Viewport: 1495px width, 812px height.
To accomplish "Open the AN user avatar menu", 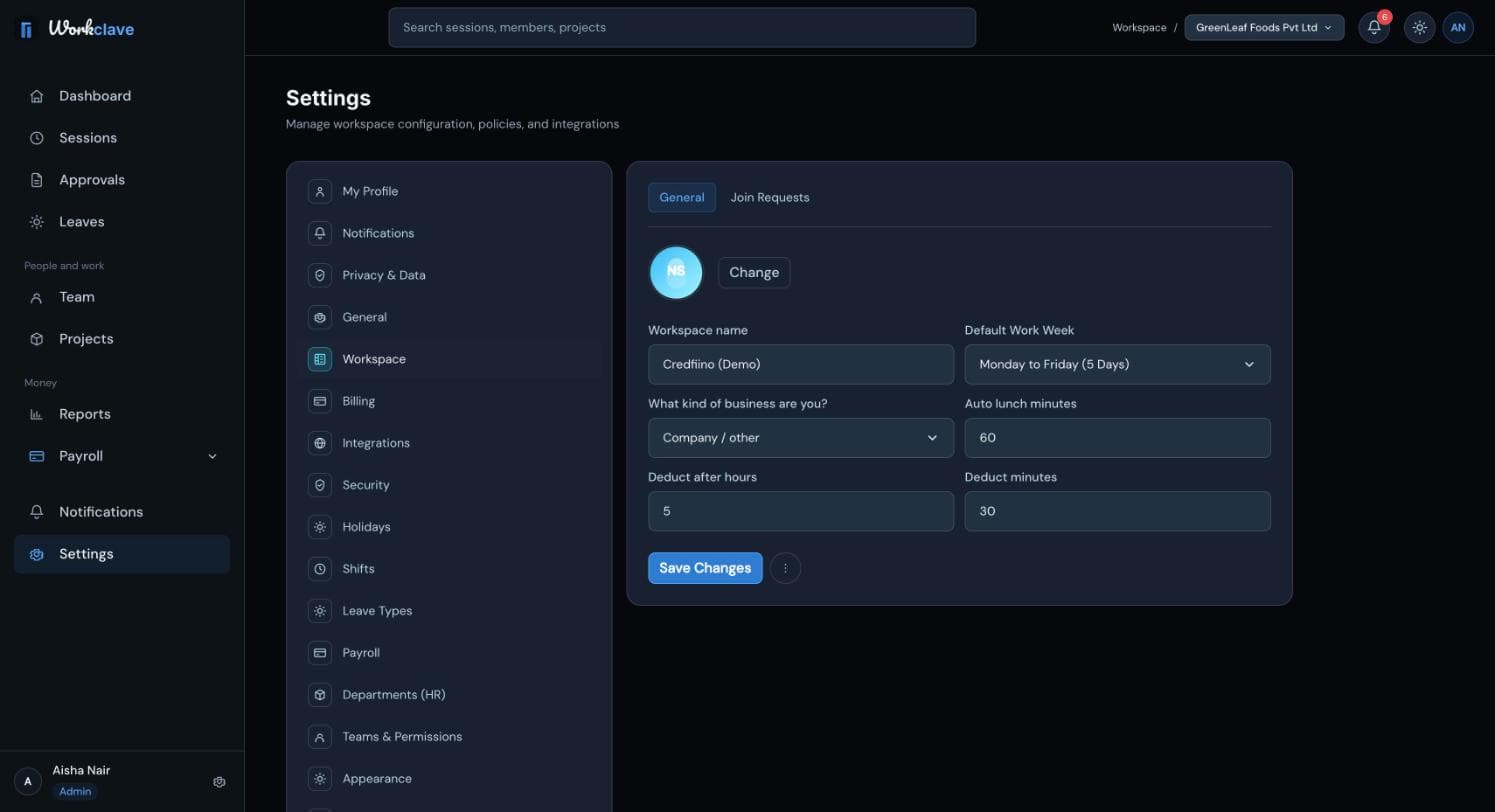I will click(x=1458, y=28).
